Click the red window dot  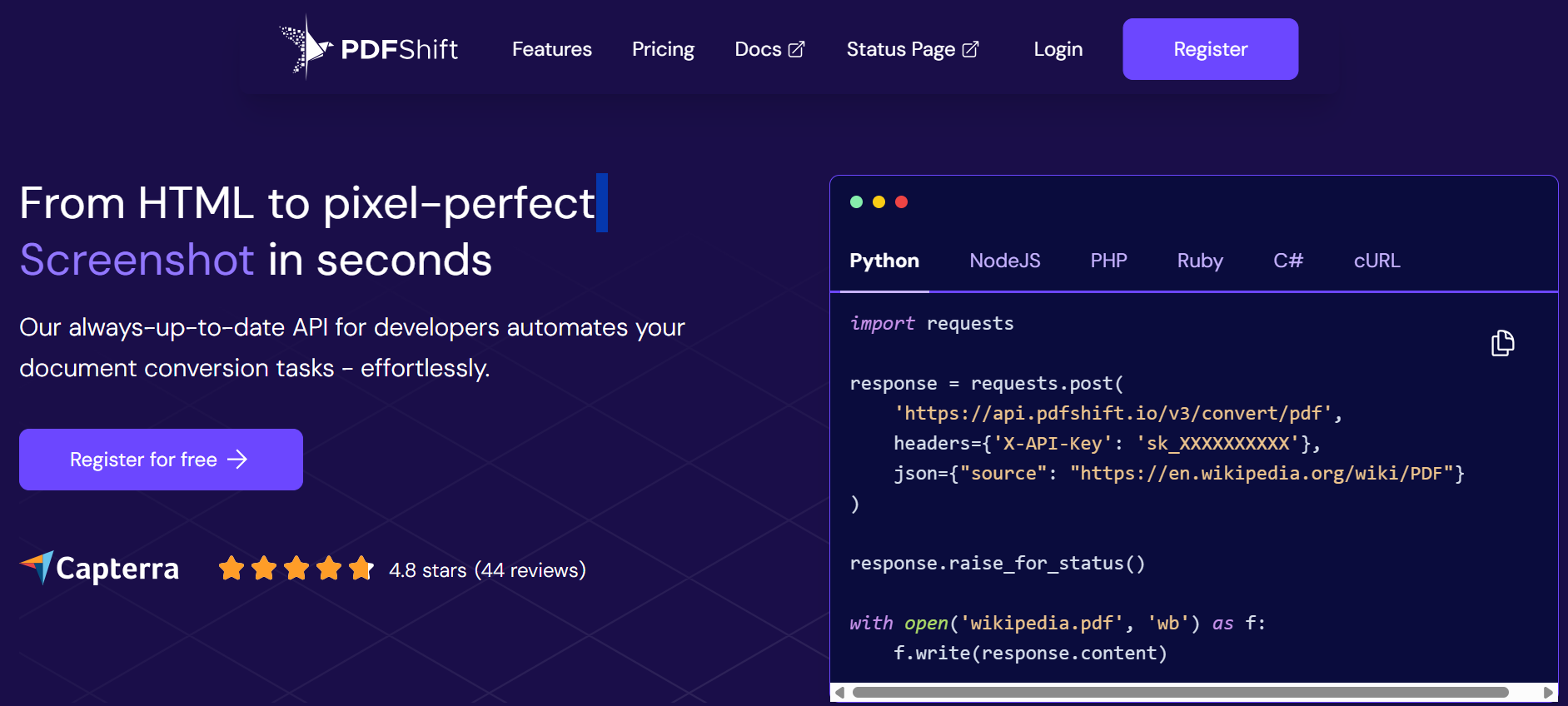coord(901,202)
